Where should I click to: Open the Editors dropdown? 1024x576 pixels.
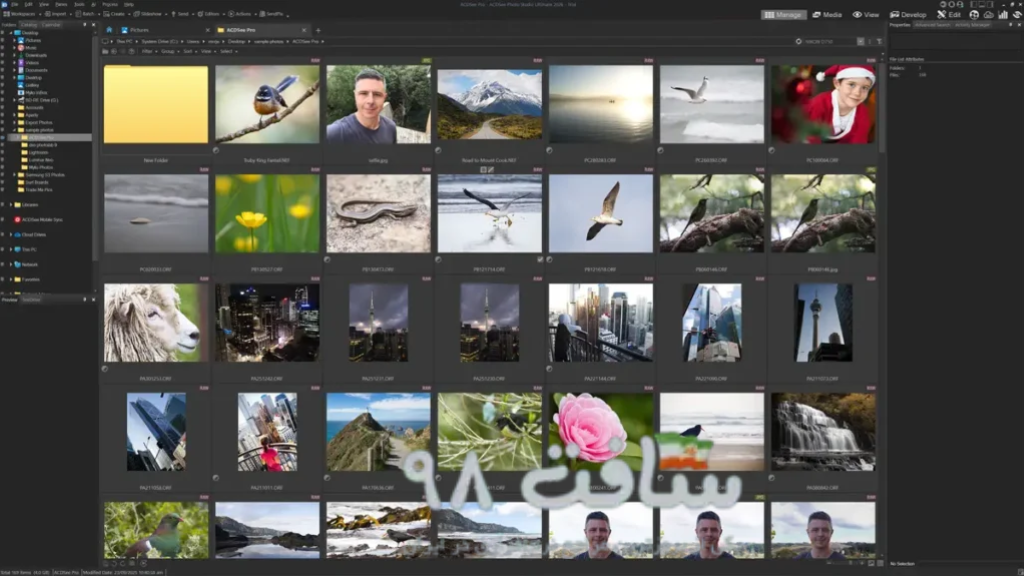211,14
